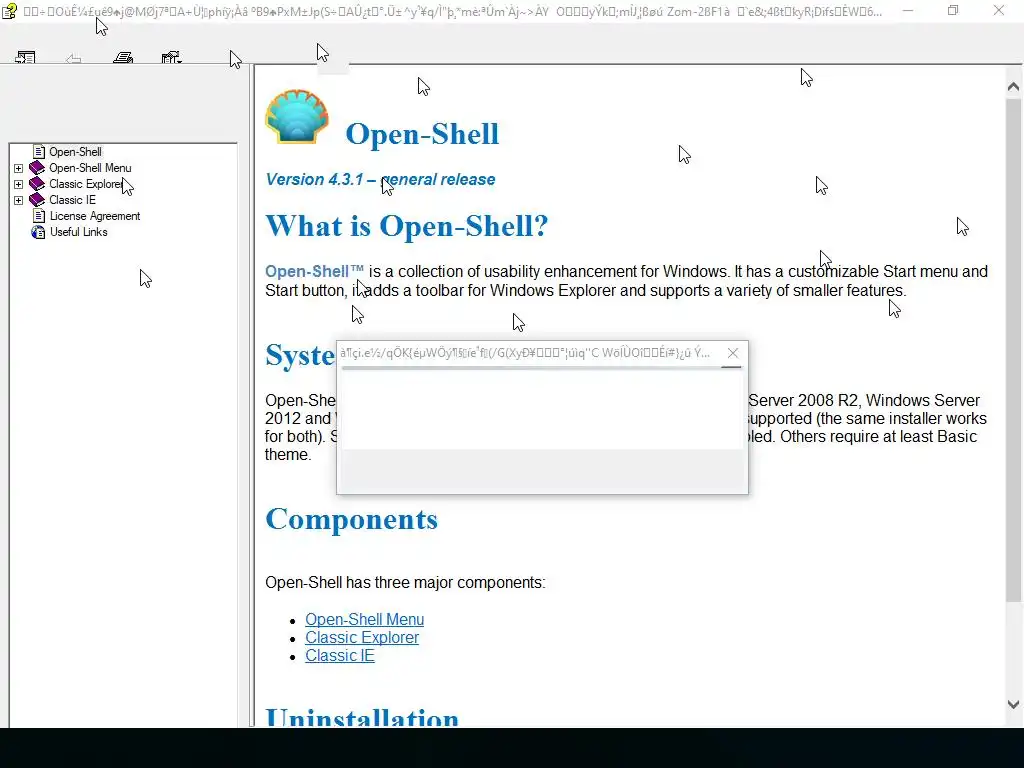Viewport: 1024px width, 768px height.
Task: Expand the Classic Explorer tree node
Action: [x=18, y=184]
